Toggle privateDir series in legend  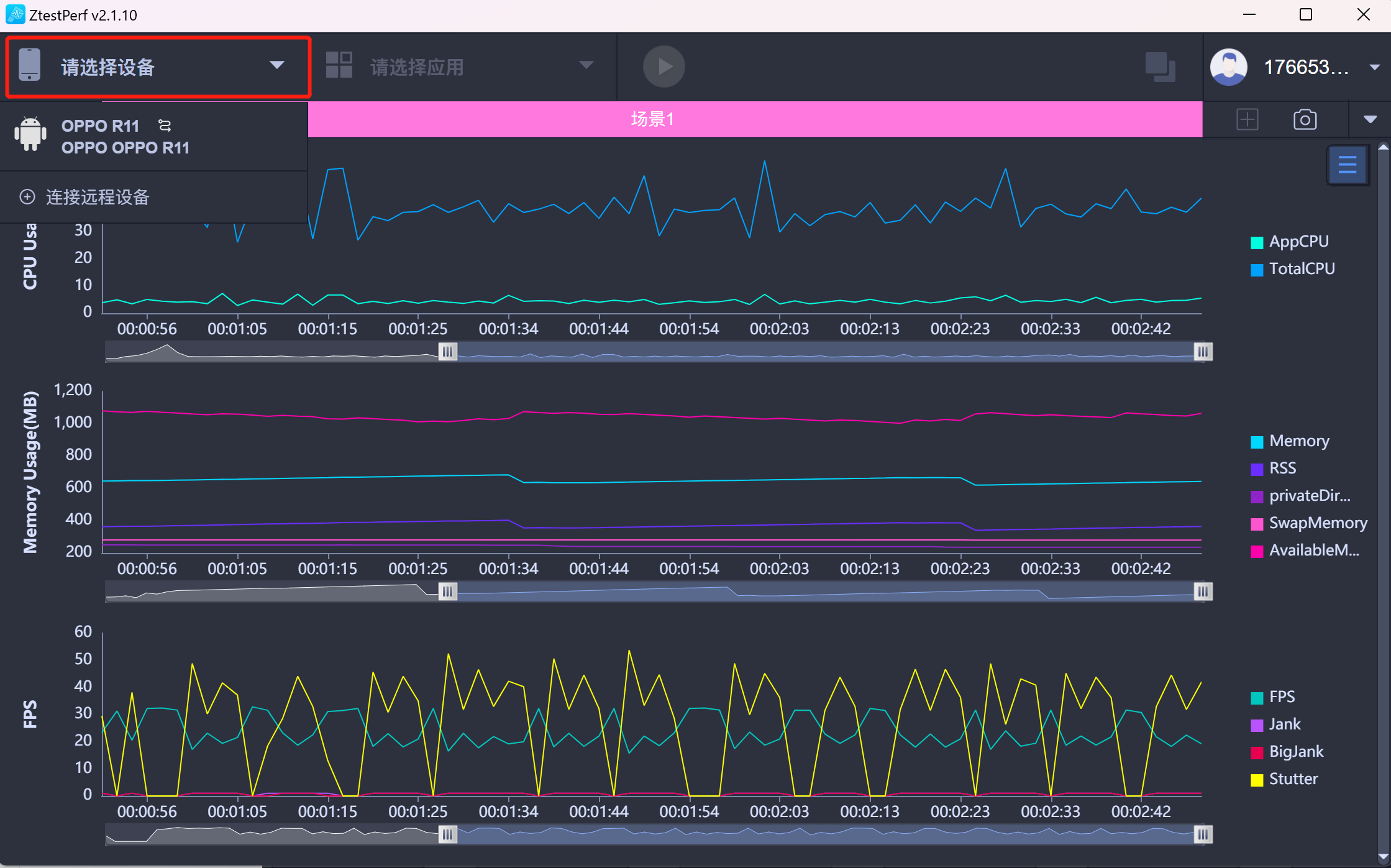[x=1300, y=496]
